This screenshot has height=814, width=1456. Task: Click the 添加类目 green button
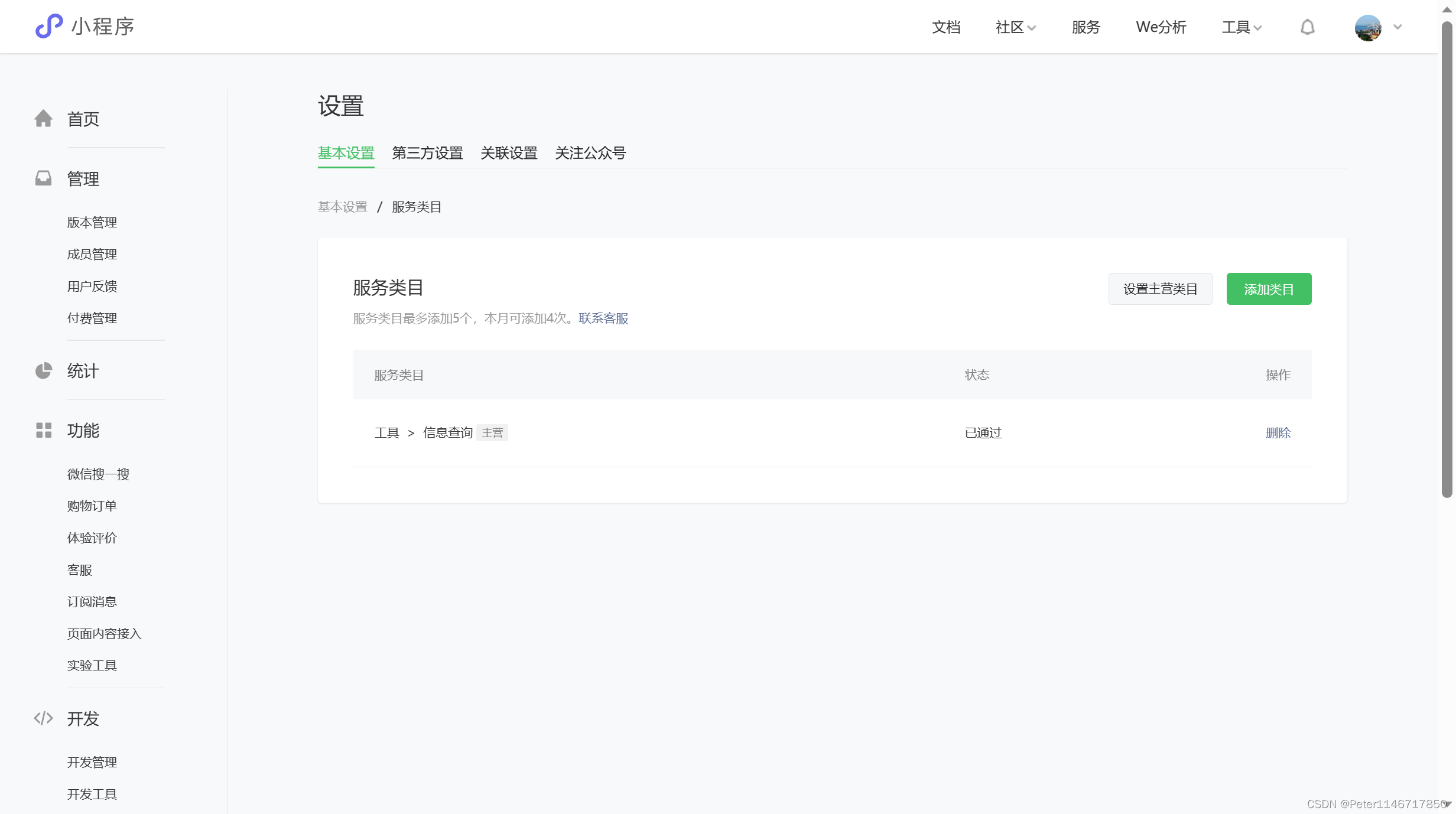[x=1269, y=289]
